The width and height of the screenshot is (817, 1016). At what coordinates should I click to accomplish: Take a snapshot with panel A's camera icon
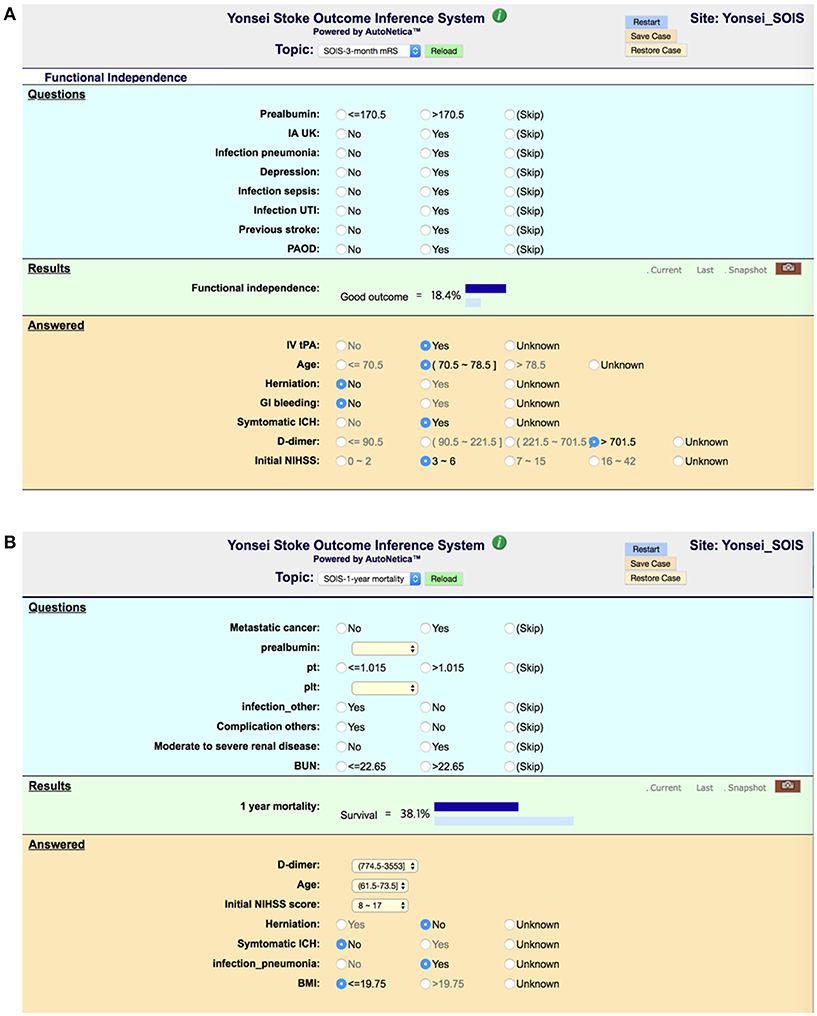coord(788,268)
